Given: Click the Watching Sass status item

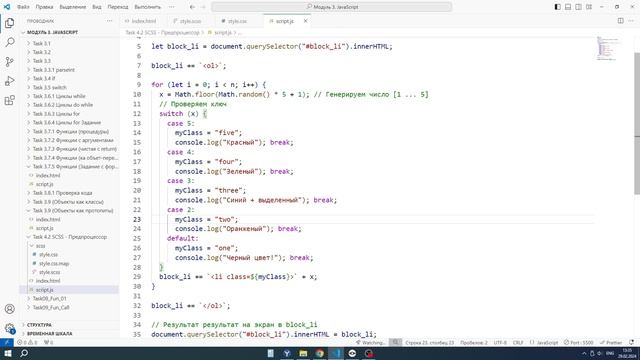Looking at the screenshot, I should [371, 342].
